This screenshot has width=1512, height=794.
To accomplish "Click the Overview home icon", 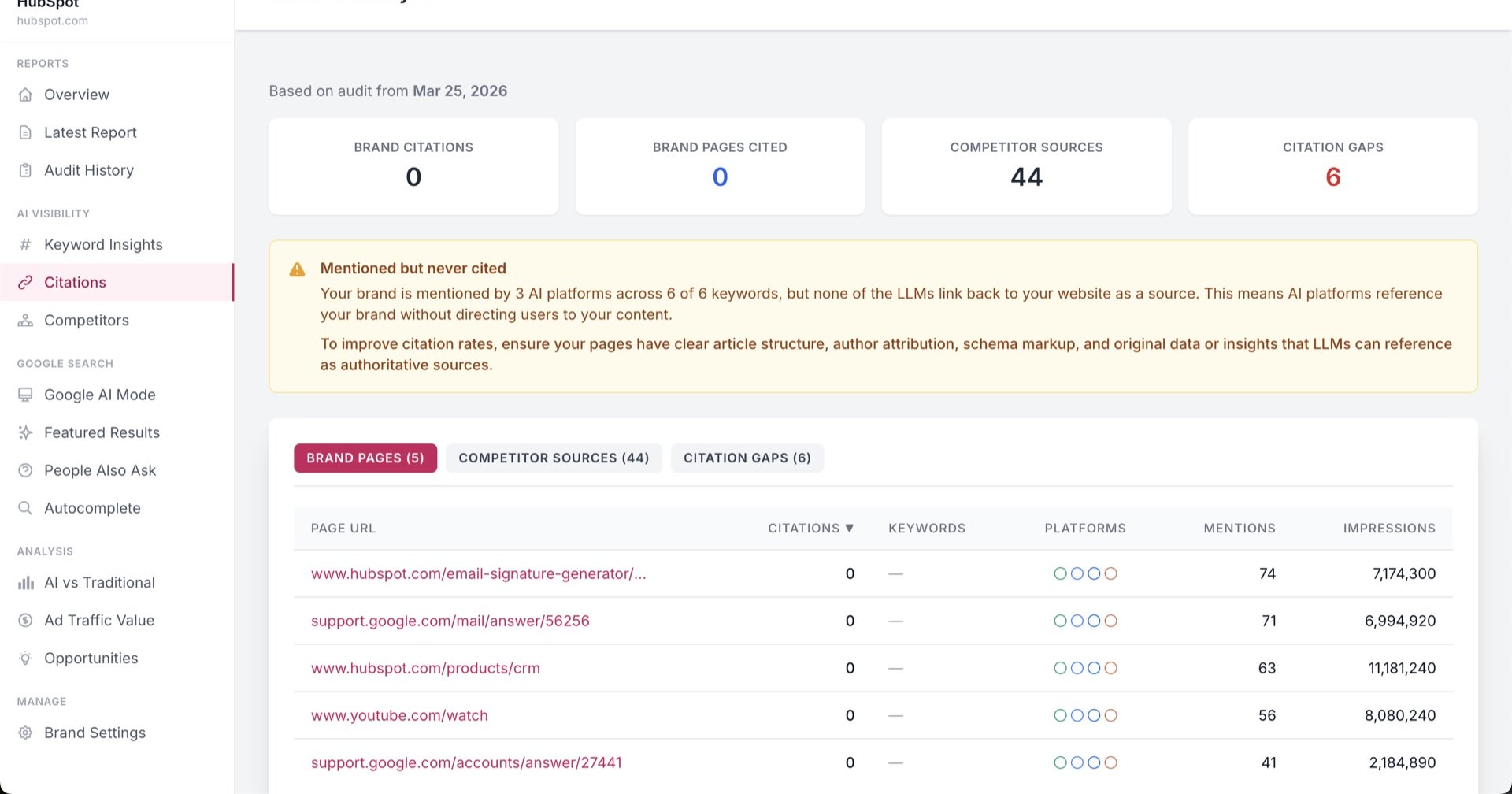I will [x=25, y=95].
